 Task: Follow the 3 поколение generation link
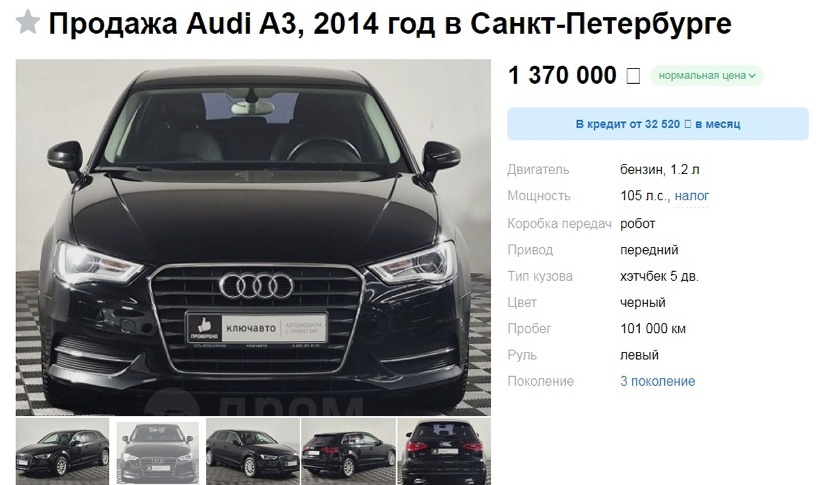pos(658,381)
